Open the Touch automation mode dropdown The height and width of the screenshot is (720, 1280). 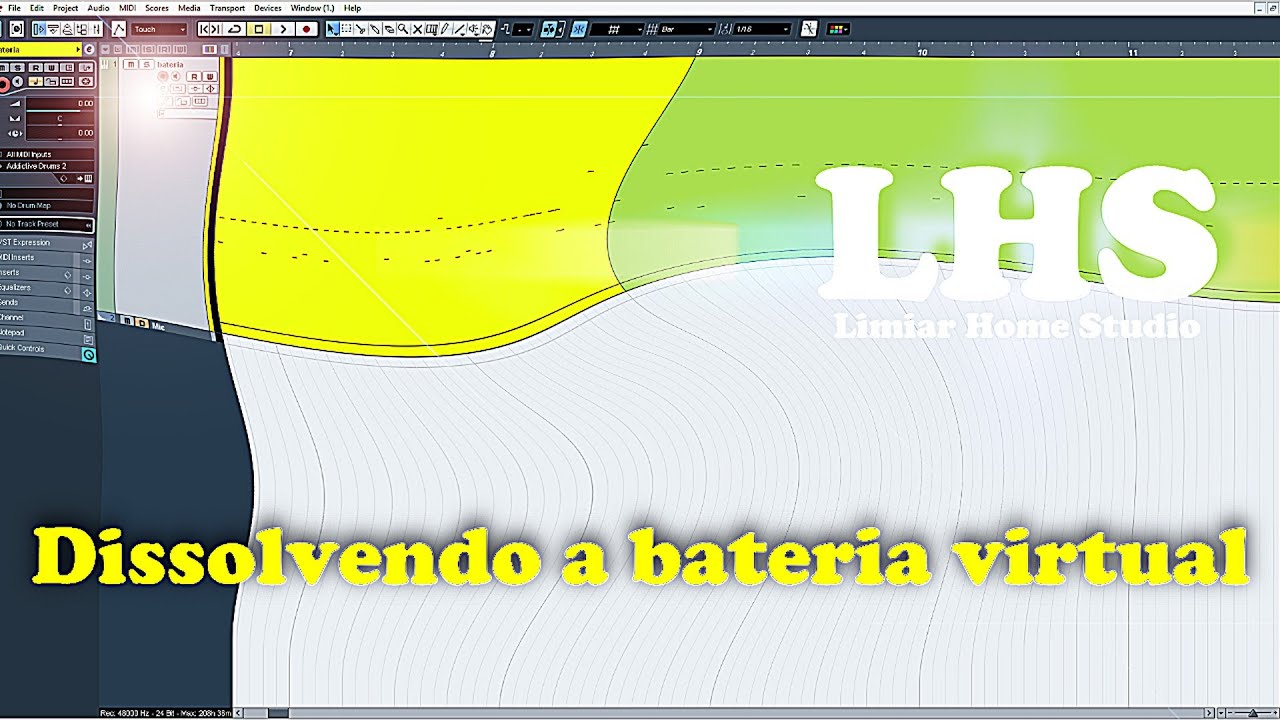click(158, 29)
